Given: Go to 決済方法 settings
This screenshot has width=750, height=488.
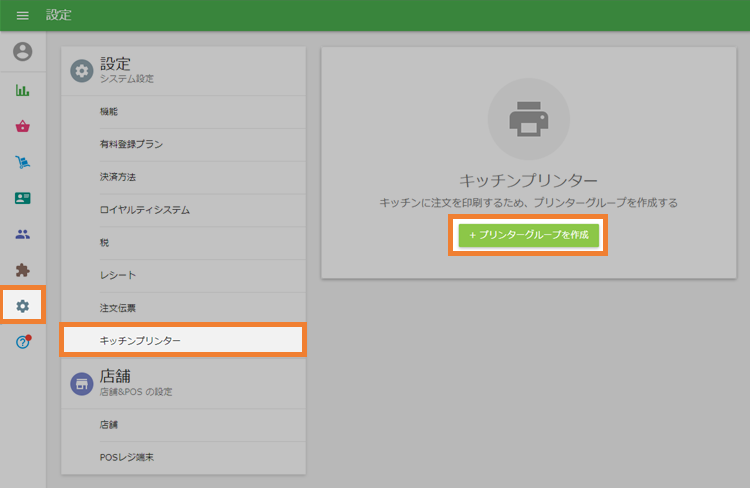Looking at the screenshot, I should [x=117, y=177].
